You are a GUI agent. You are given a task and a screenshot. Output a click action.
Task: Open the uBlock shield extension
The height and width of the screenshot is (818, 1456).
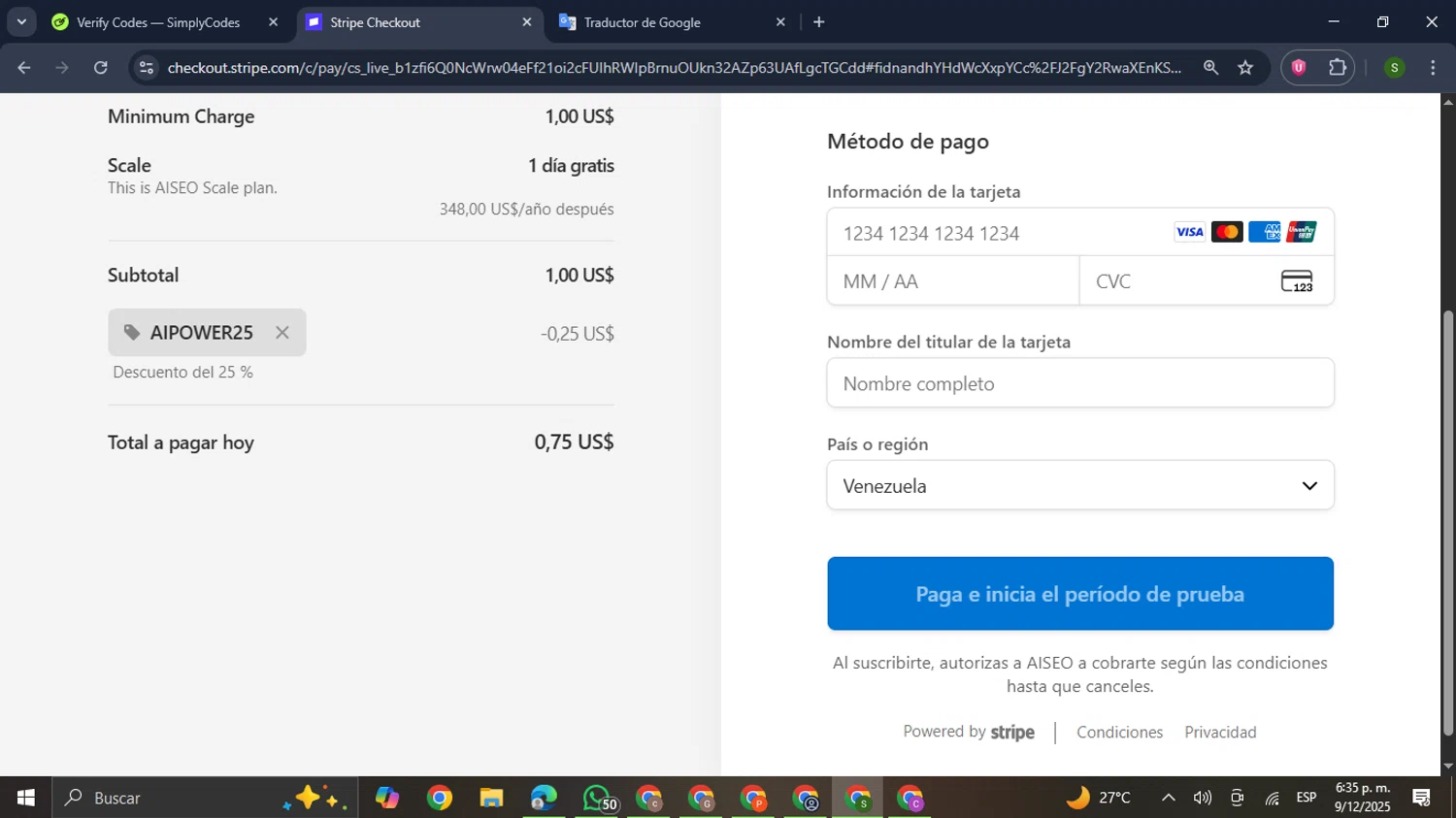click(x=1299, y=68)
